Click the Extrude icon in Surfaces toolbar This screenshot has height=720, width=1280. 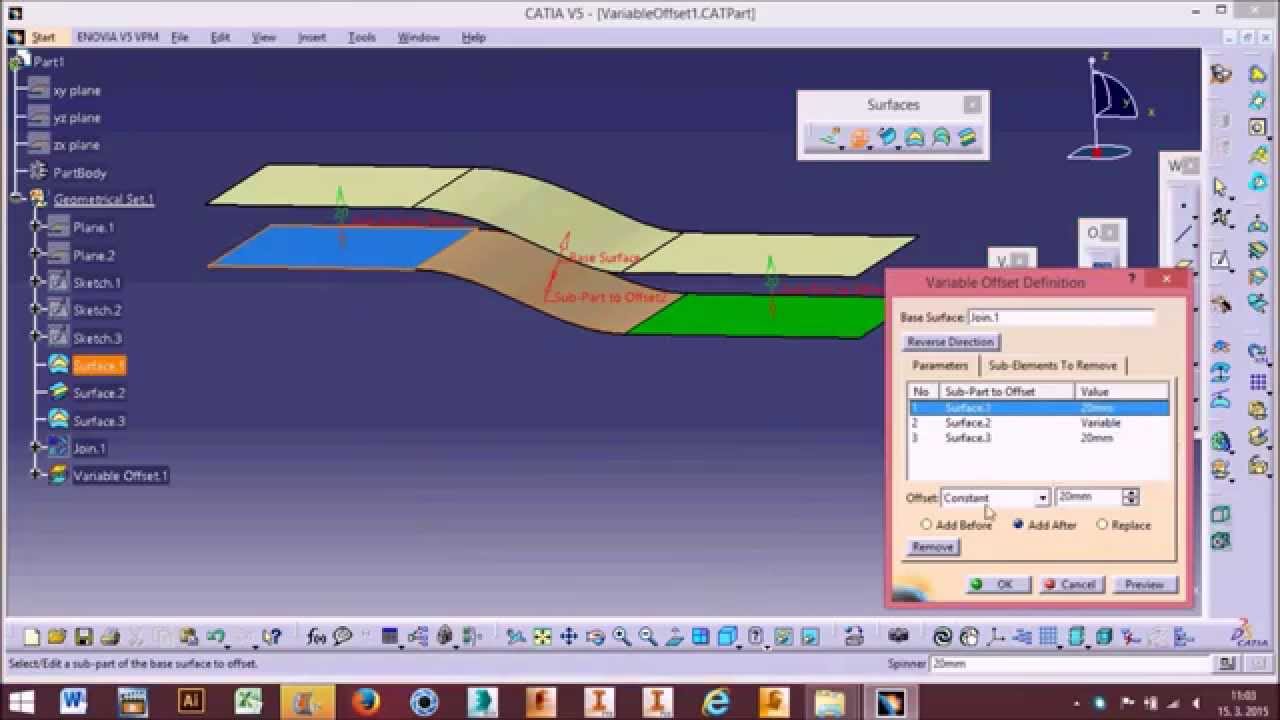828,137
